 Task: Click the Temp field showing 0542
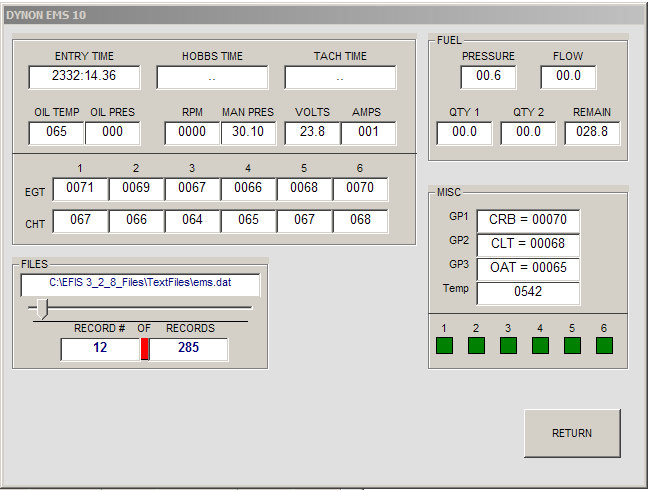(528, 293)
